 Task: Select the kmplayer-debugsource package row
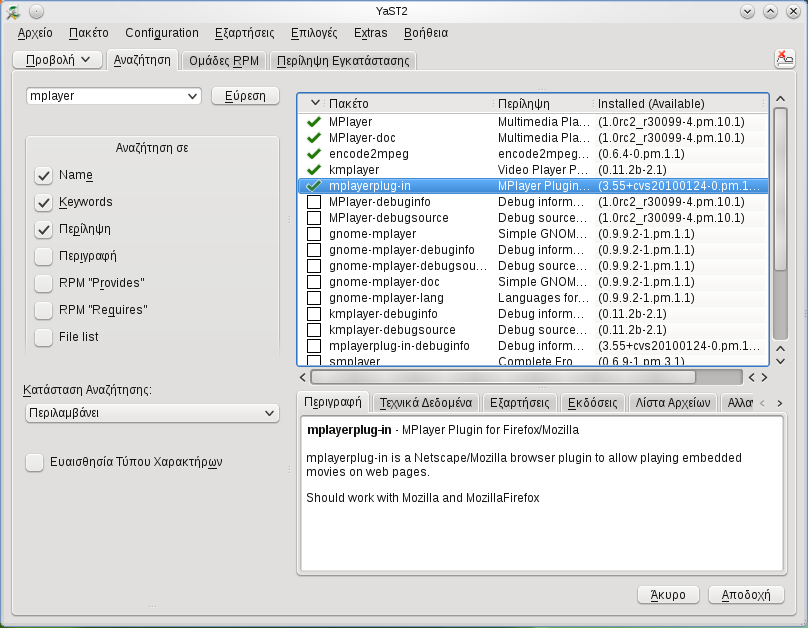[533, 330]
